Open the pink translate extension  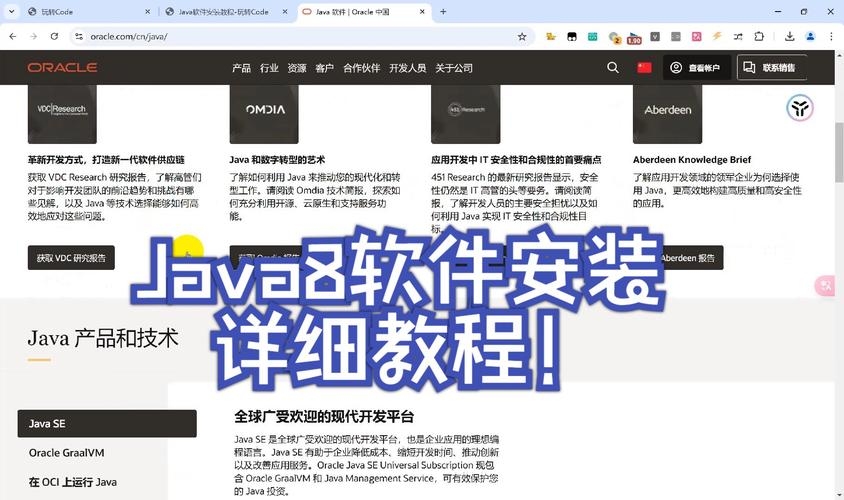click(x=697, y=37)
